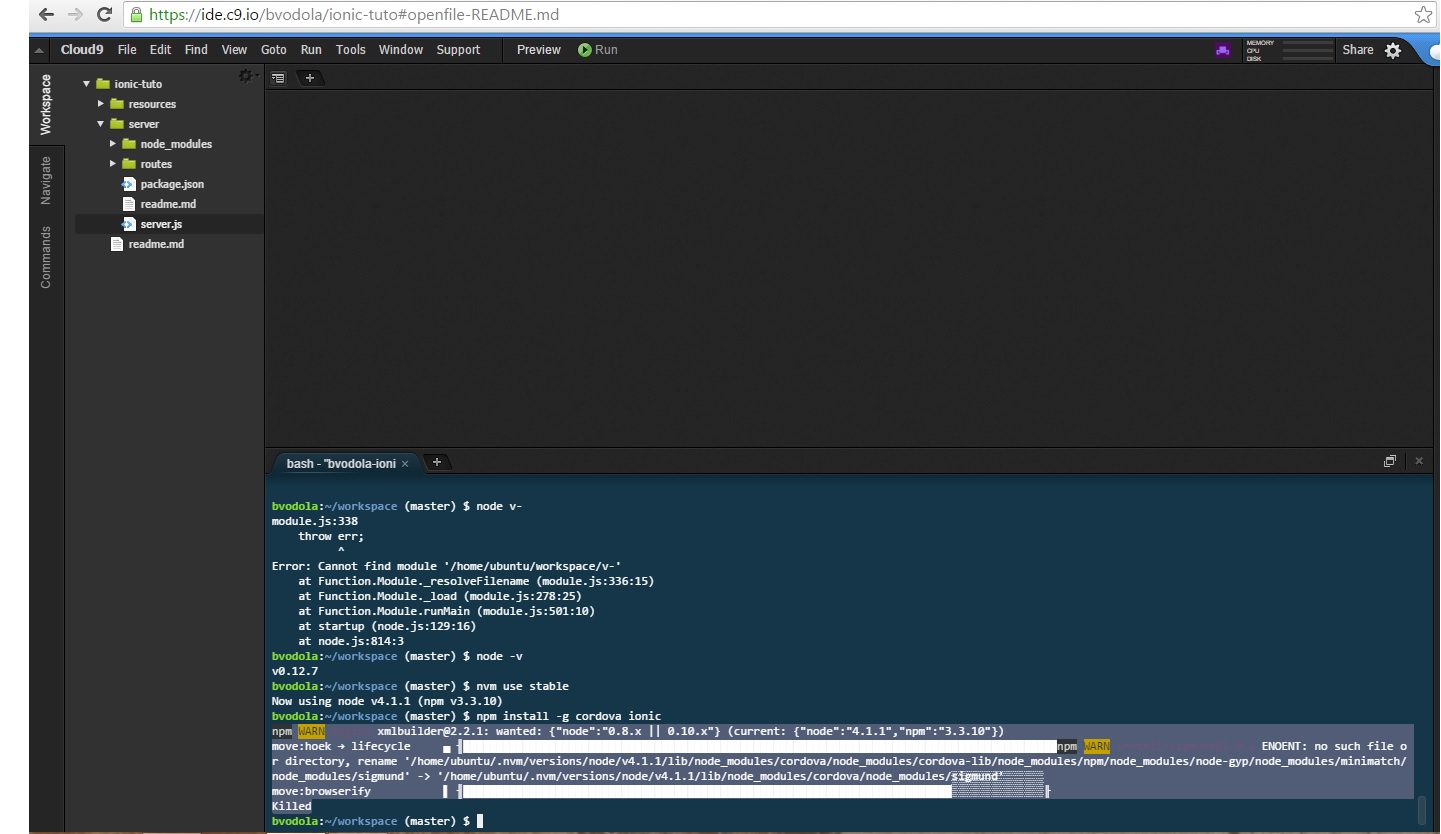Open the Tools menu
1441x834 pixels.
click(351, 50)
